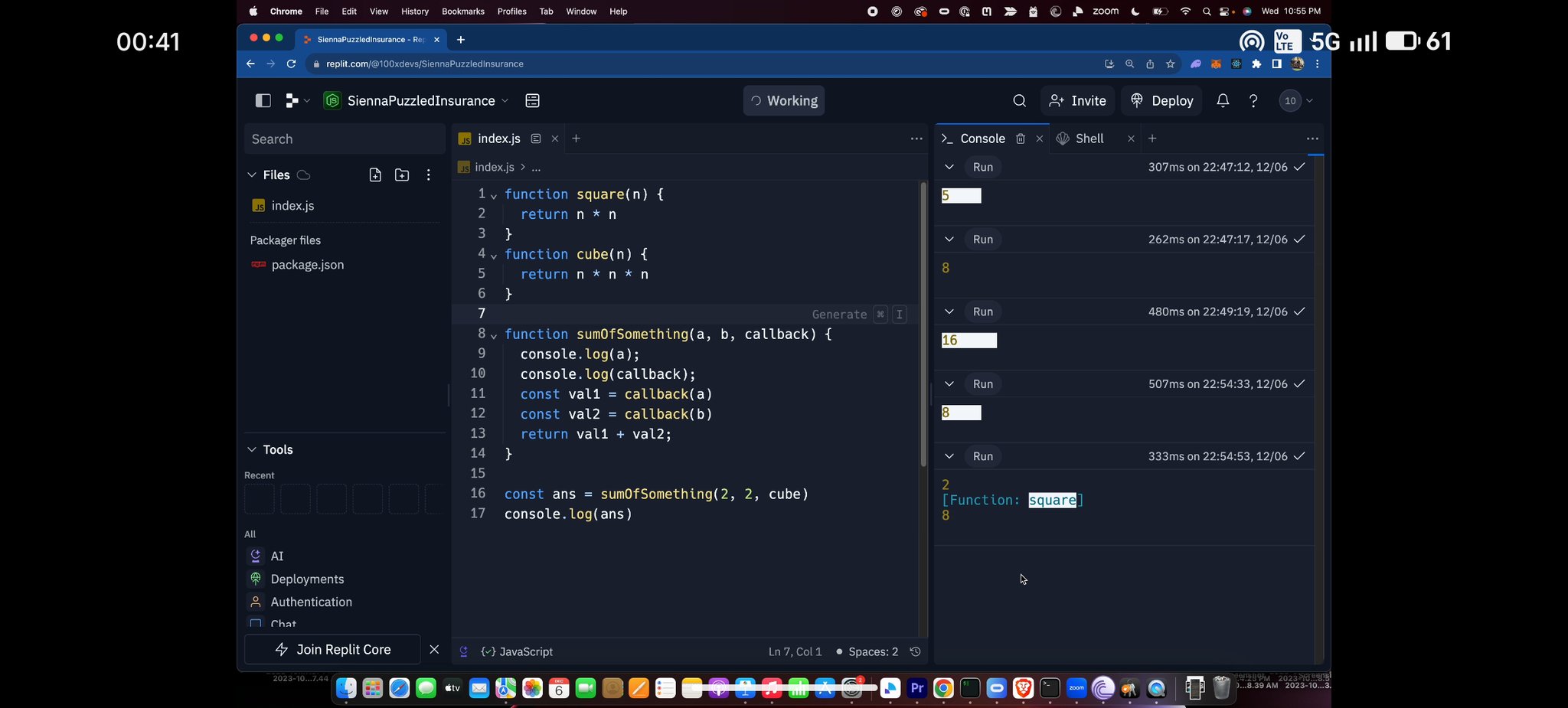Open the notifications bell icon

pos(1223,100)
